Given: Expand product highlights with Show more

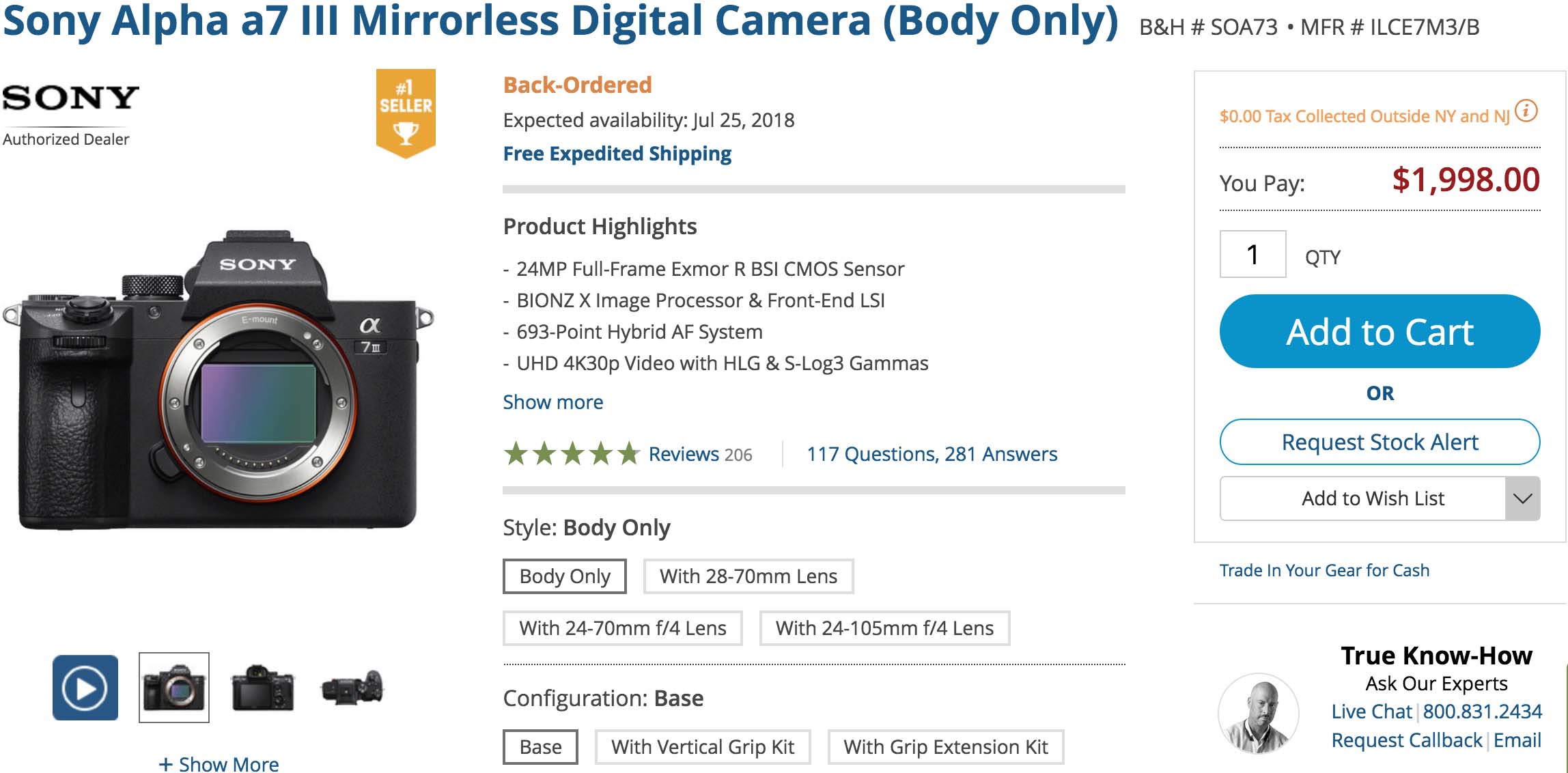Looking at the screenshot, I should (x=552, y=402).
